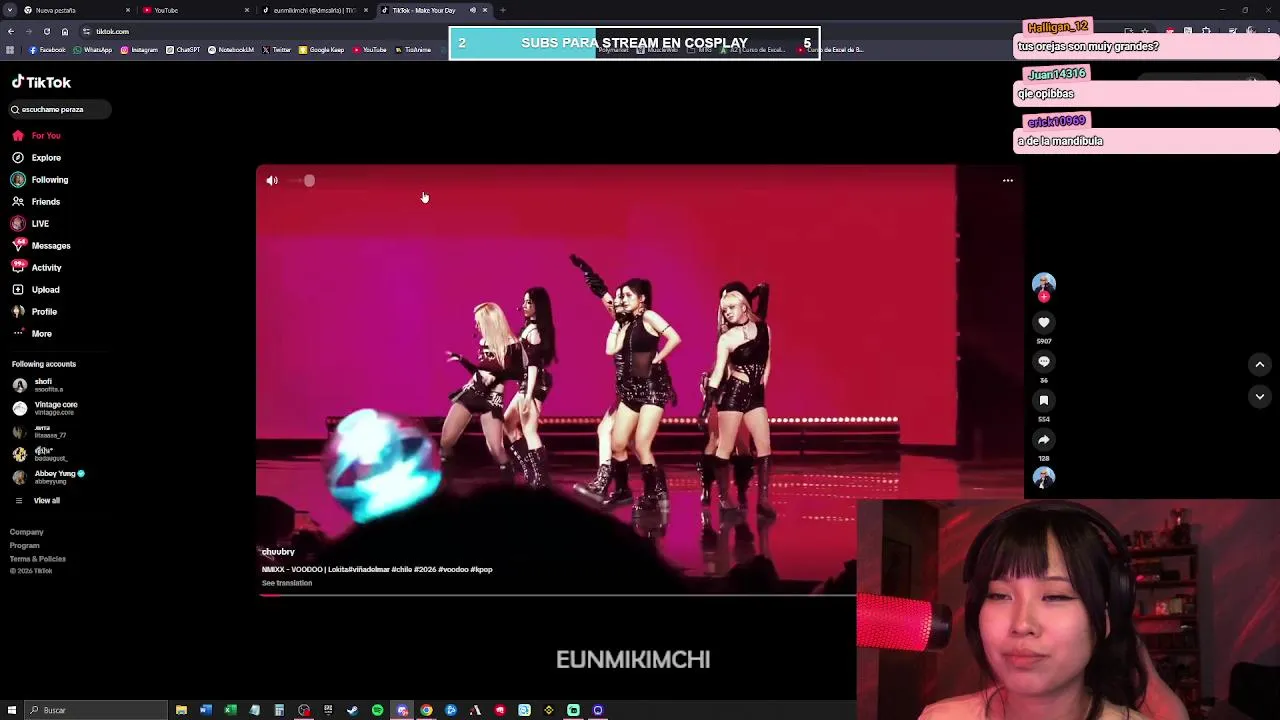Open File Explorer from the taskbar

(181, 710)
